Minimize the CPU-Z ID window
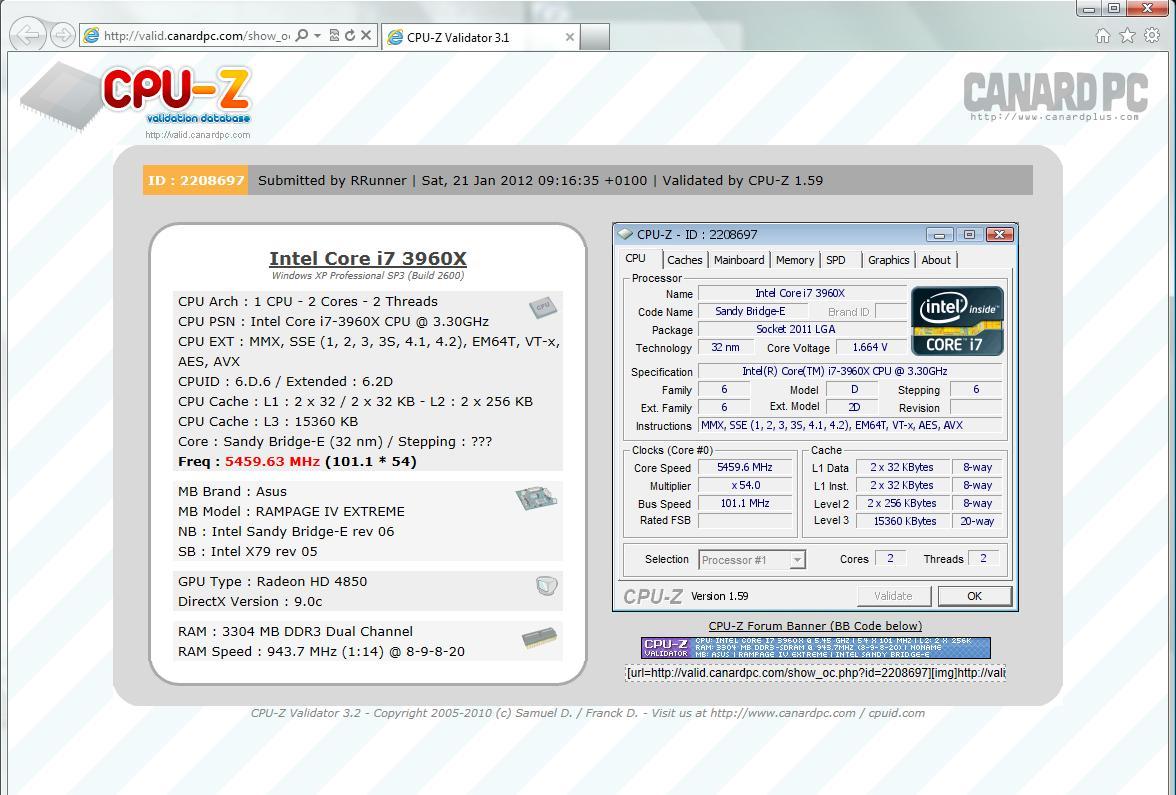Screen dimensions: 1176x795 [x=939, y=235]
